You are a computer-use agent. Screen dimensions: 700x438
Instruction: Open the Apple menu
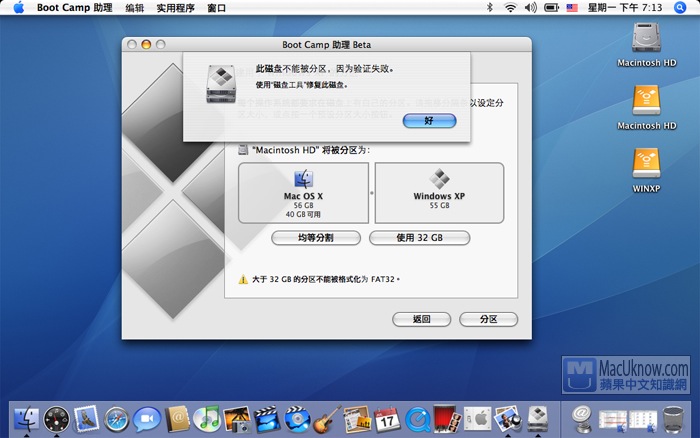point(19,8)
